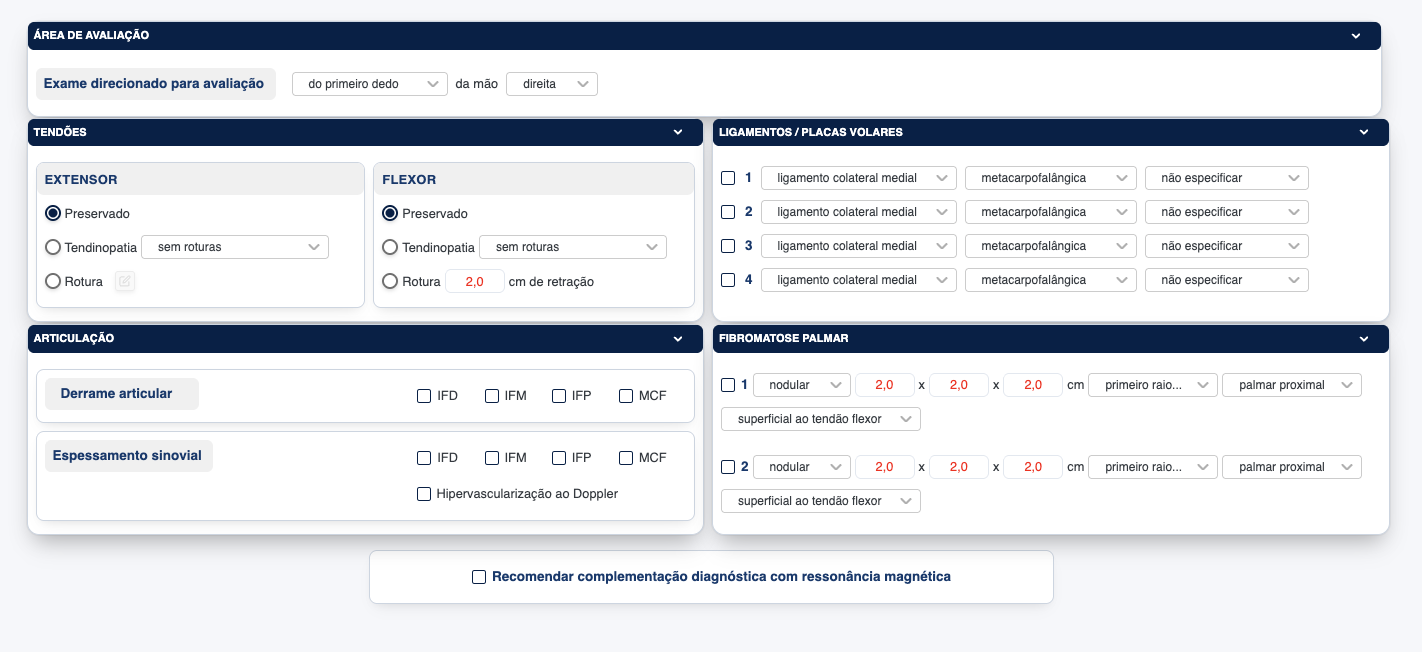The image size is (1422, 652).
Task: Open the 'direita' hand side dropdown
Action: 551,85
